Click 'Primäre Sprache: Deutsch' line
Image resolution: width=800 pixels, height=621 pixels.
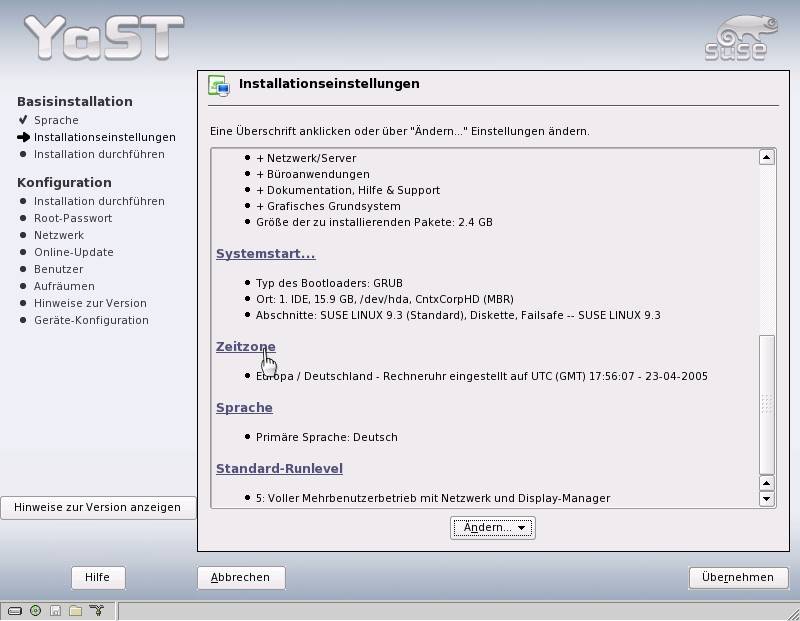tap(327, 437)
